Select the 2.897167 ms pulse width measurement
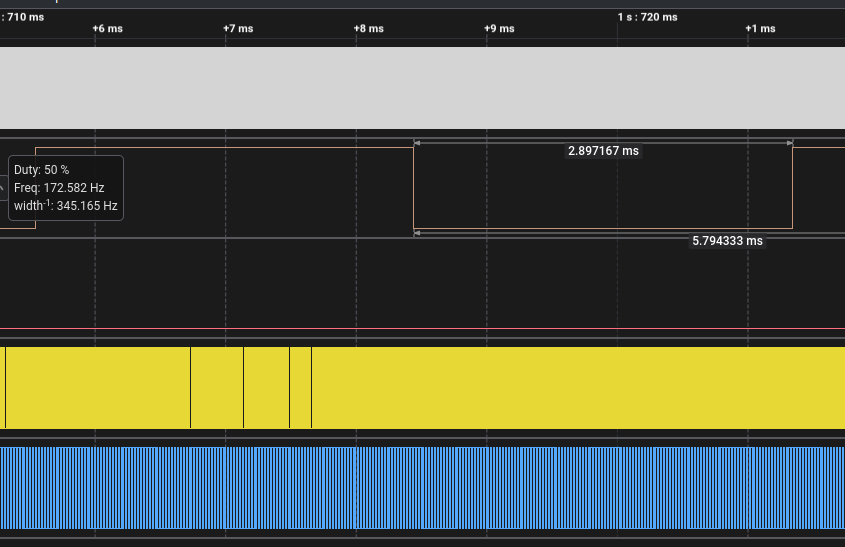845x547 pixels. [603, 151]
